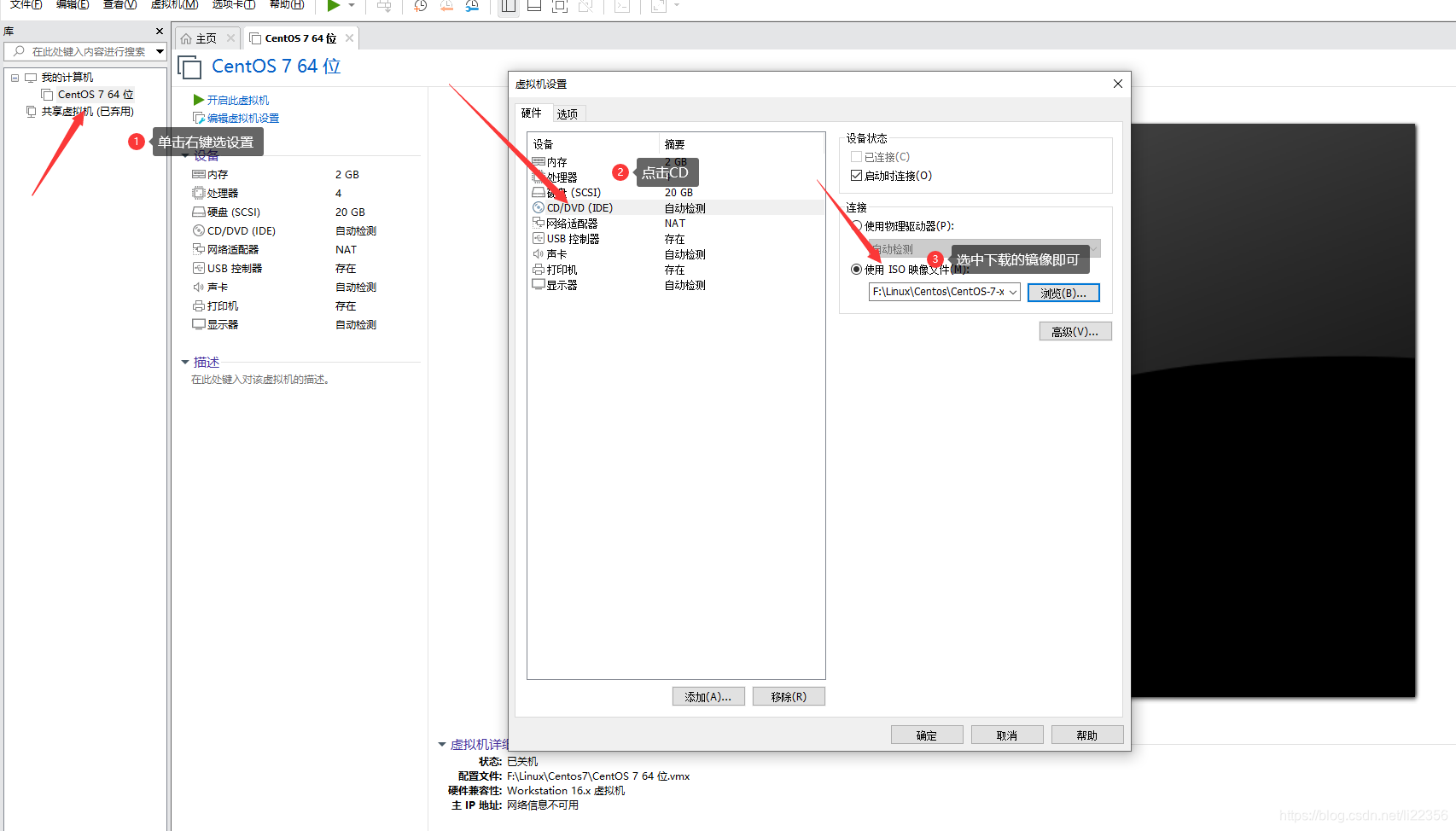Viewport: 1456px width, 831px height.
Task: Select 使用 ISO 映像文件 radio button
Action: point(856,270)
